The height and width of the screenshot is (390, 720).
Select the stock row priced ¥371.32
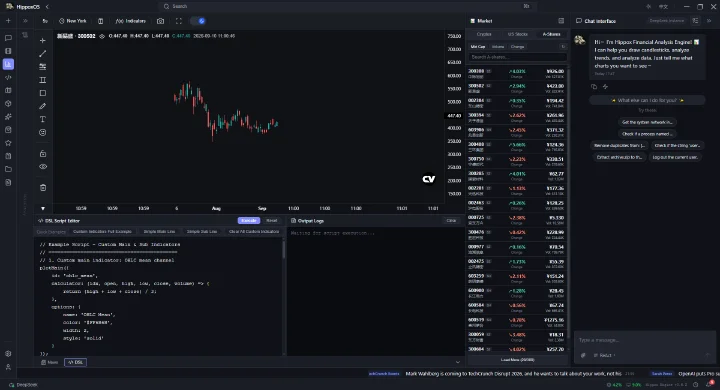[516, 132]
